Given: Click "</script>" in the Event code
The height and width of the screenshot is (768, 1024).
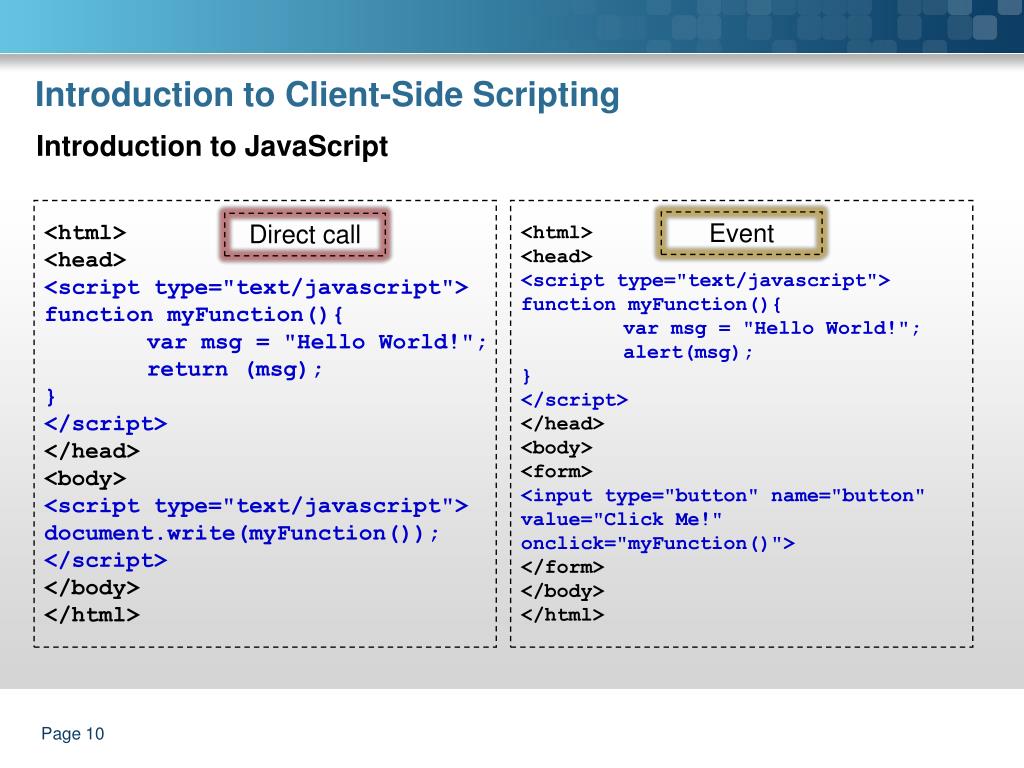Looking at the screenshot, I should [x=575, y=400].
